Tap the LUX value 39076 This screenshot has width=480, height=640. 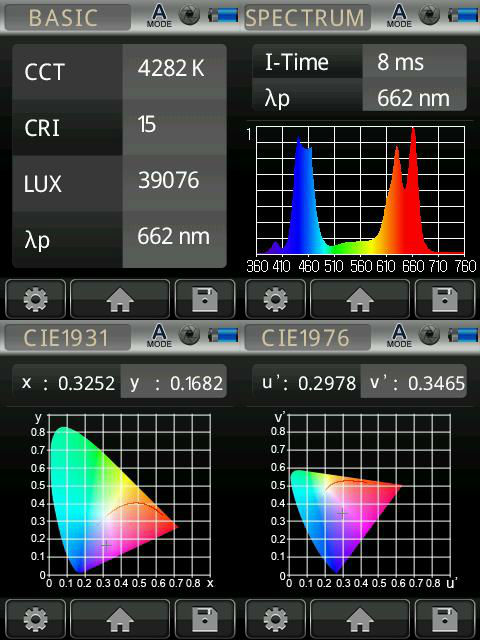169,180
